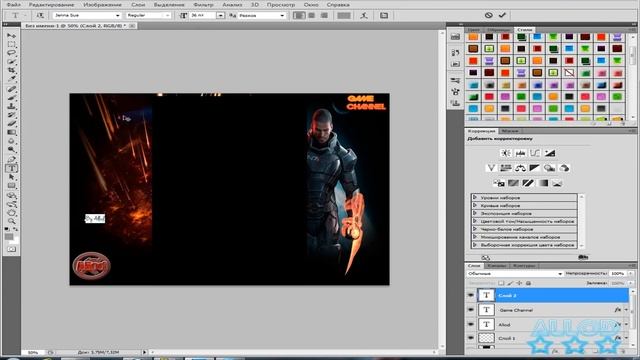Screen dimensions: 640x360
Task: Select the Quick Selection tool
Action: tap(11, 62)
